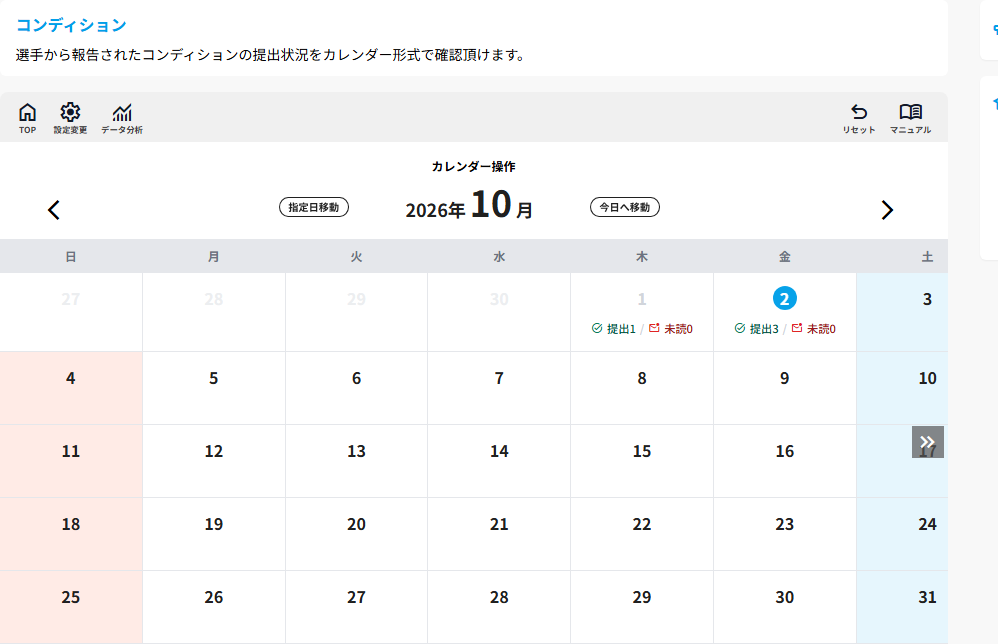Viewport: 998px width, 644px height.
Task: Select October 27 in the calendar
Action: (356, 598)
